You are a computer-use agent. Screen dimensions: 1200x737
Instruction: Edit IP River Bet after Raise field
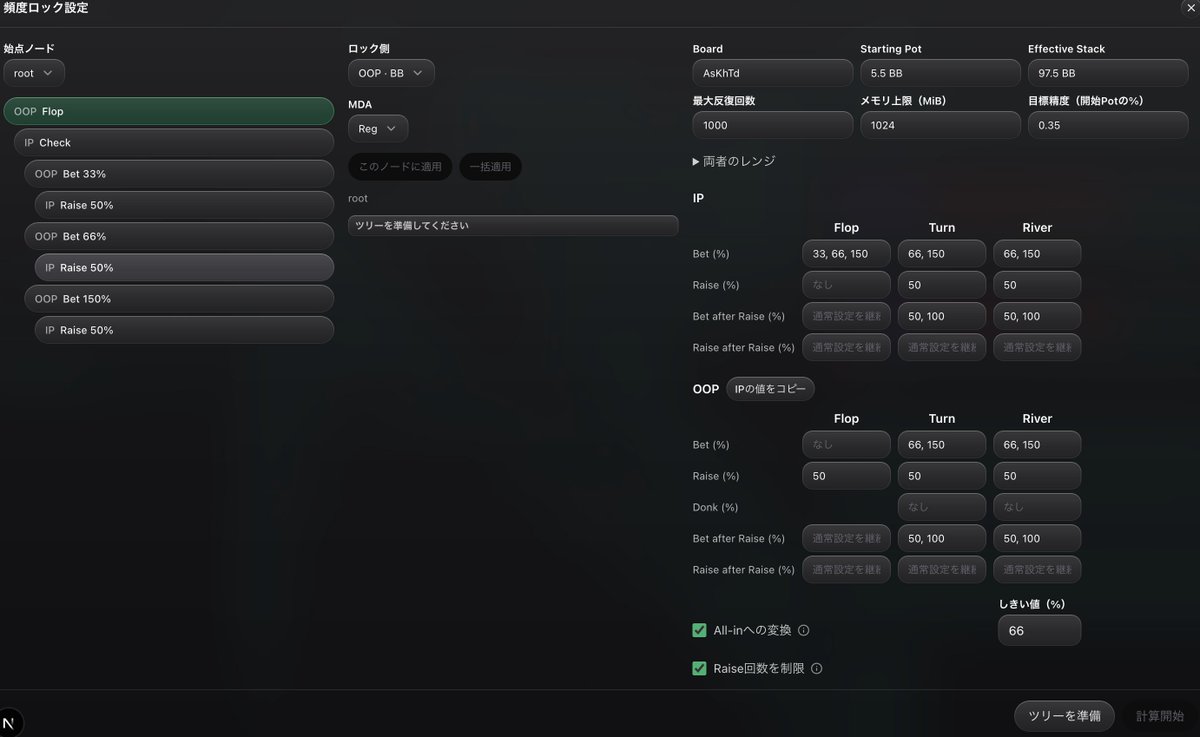(x=1037, y=316)
